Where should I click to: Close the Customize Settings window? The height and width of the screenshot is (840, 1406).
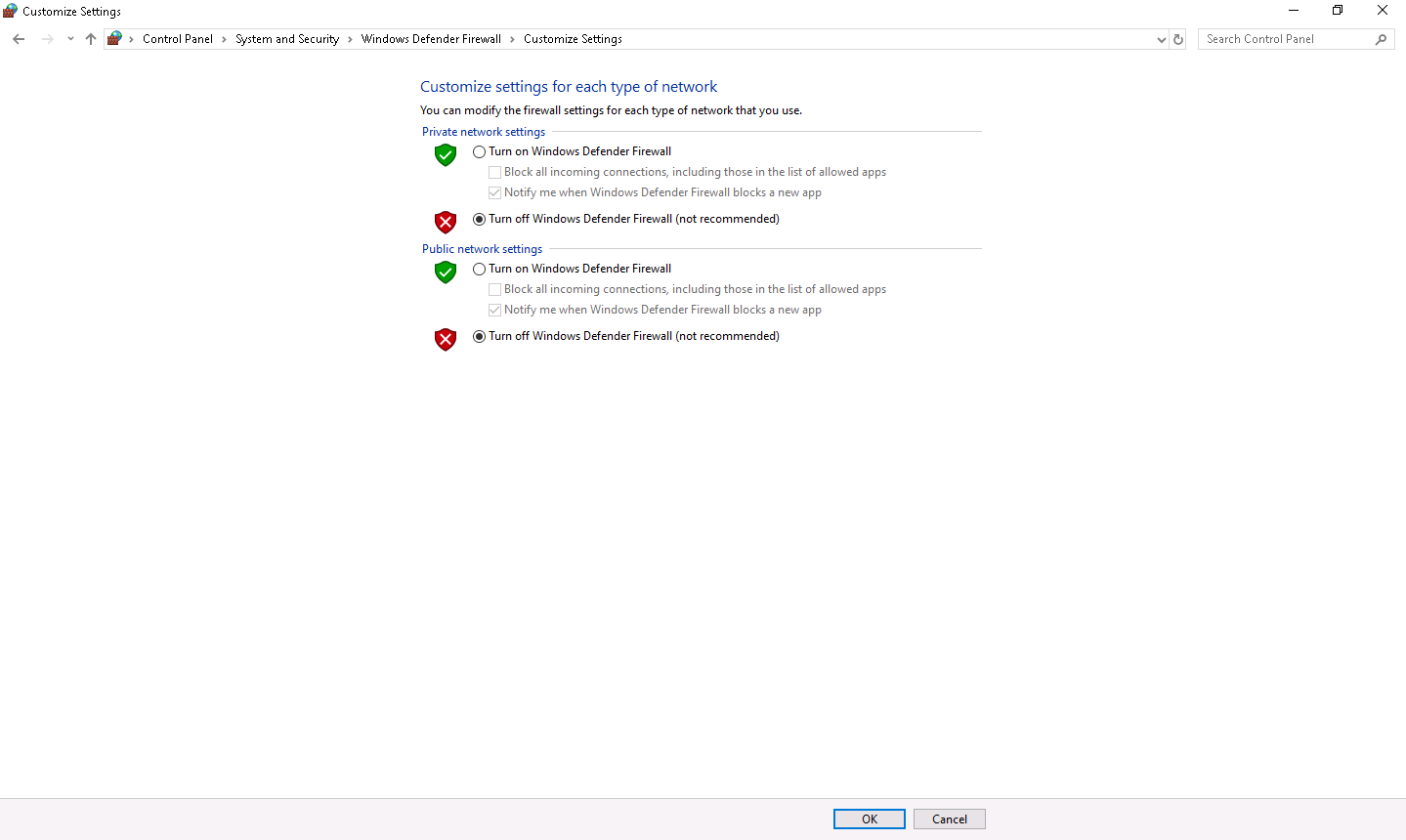[x=1383, y=11]
